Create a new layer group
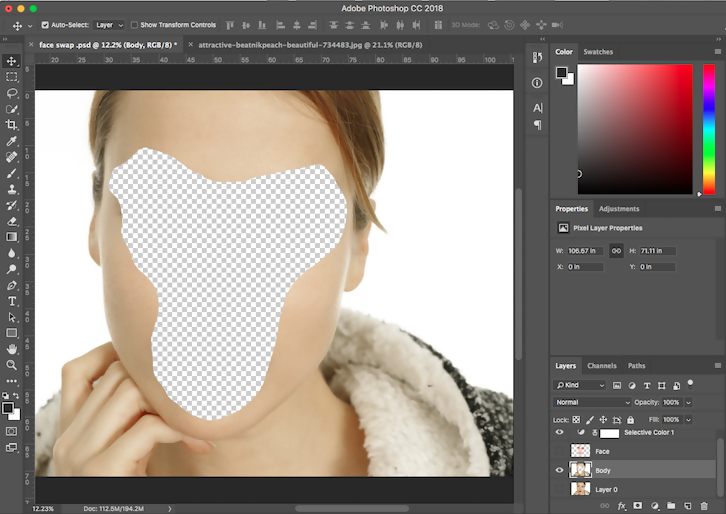 (x=671, y=506)
